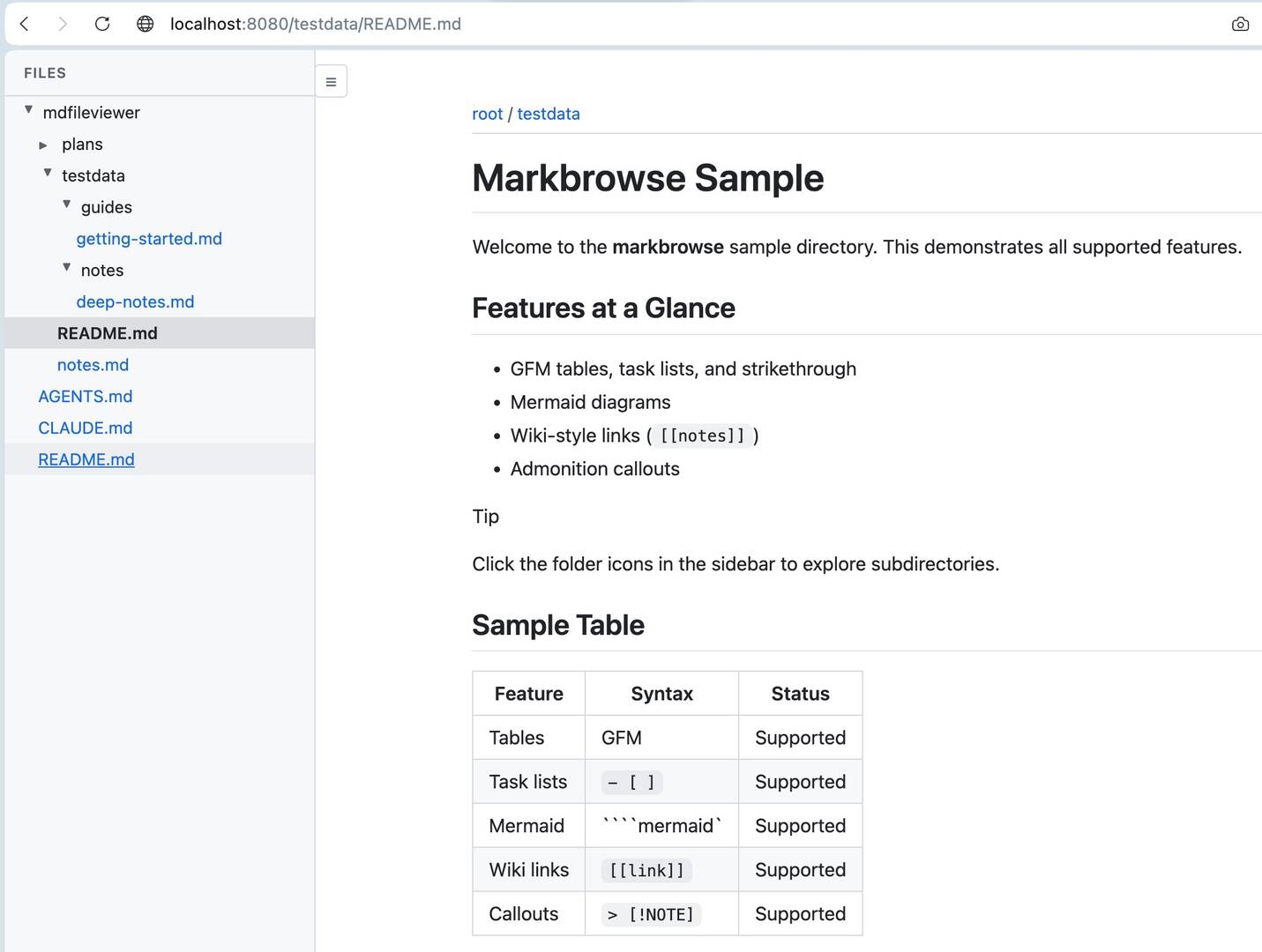Click FILES sidebar header
Image resolution: width=1262 pixels, height=952 pixels.
pyautogui.click(x=45, y=73)
